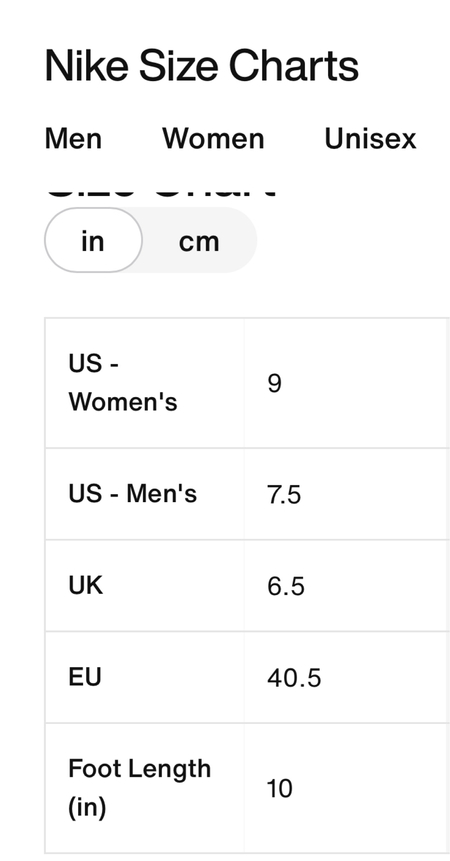Click the US Men's size 7.5 cell
450x861 pixels.
346,494
